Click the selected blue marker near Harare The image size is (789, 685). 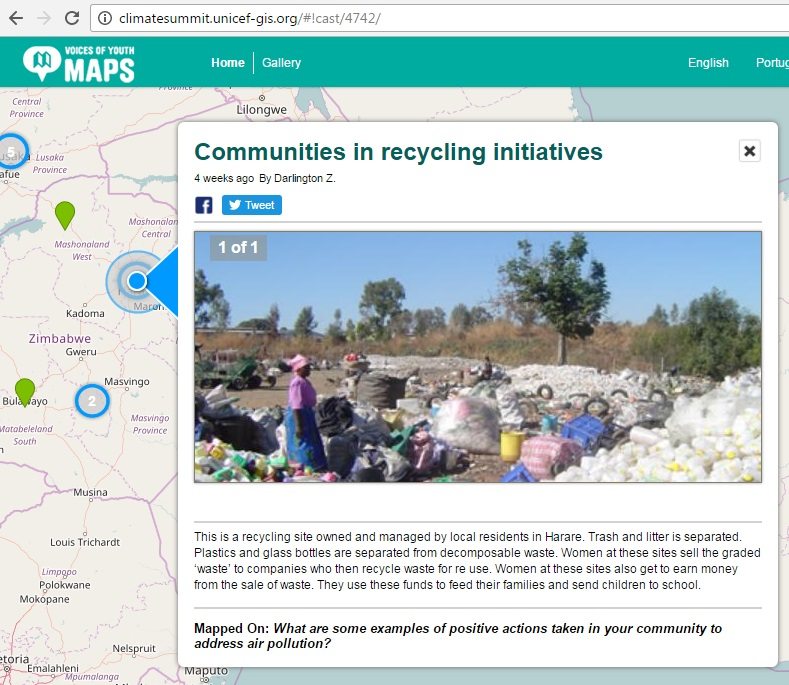click(x=137, y=281)
